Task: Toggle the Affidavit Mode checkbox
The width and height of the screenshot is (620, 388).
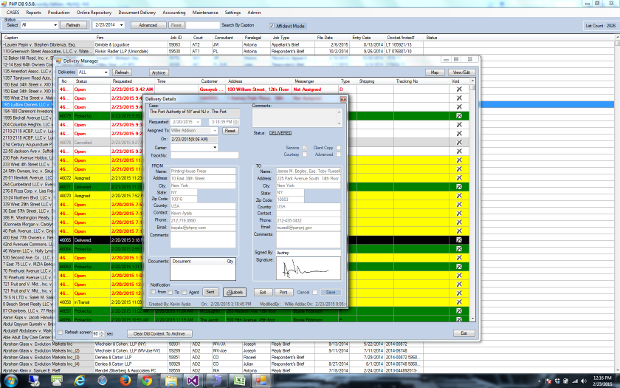Action: [x=272, y=26]
